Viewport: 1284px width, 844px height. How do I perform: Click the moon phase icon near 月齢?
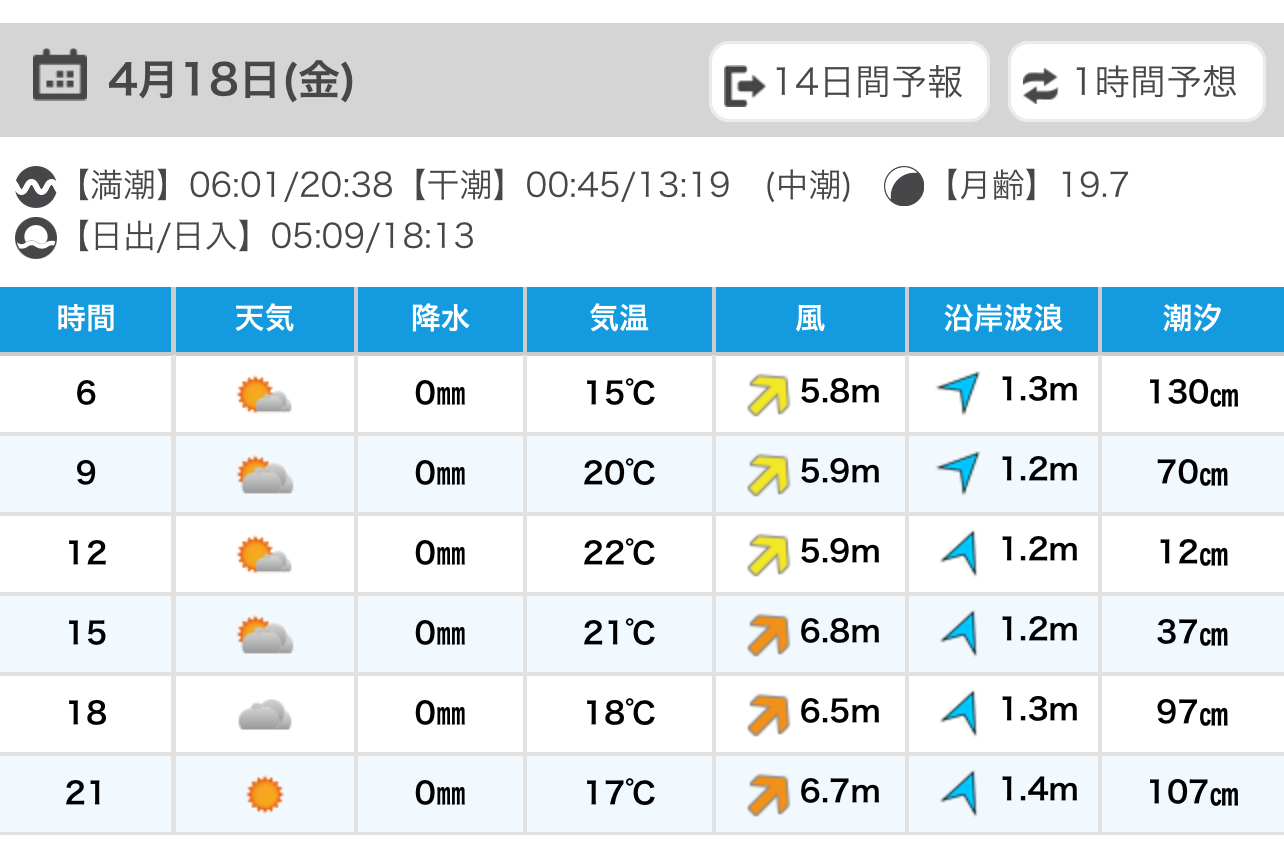tap(904, 186)
